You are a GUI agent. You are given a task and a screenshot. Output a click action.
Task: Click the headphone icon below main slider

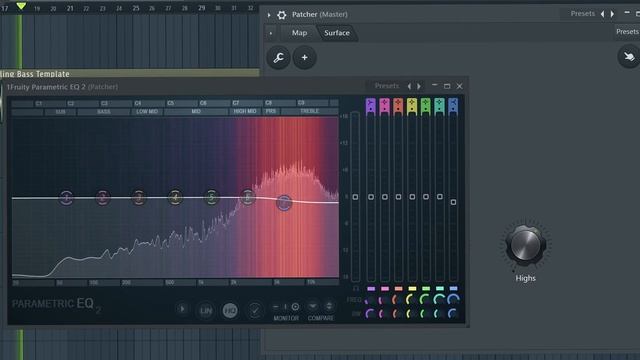pos(356,289)
